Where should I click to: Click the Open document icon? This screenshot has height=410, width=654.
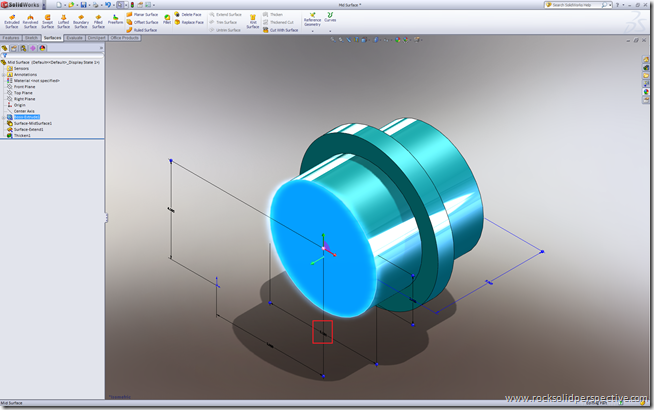click(x=71, y=5)
